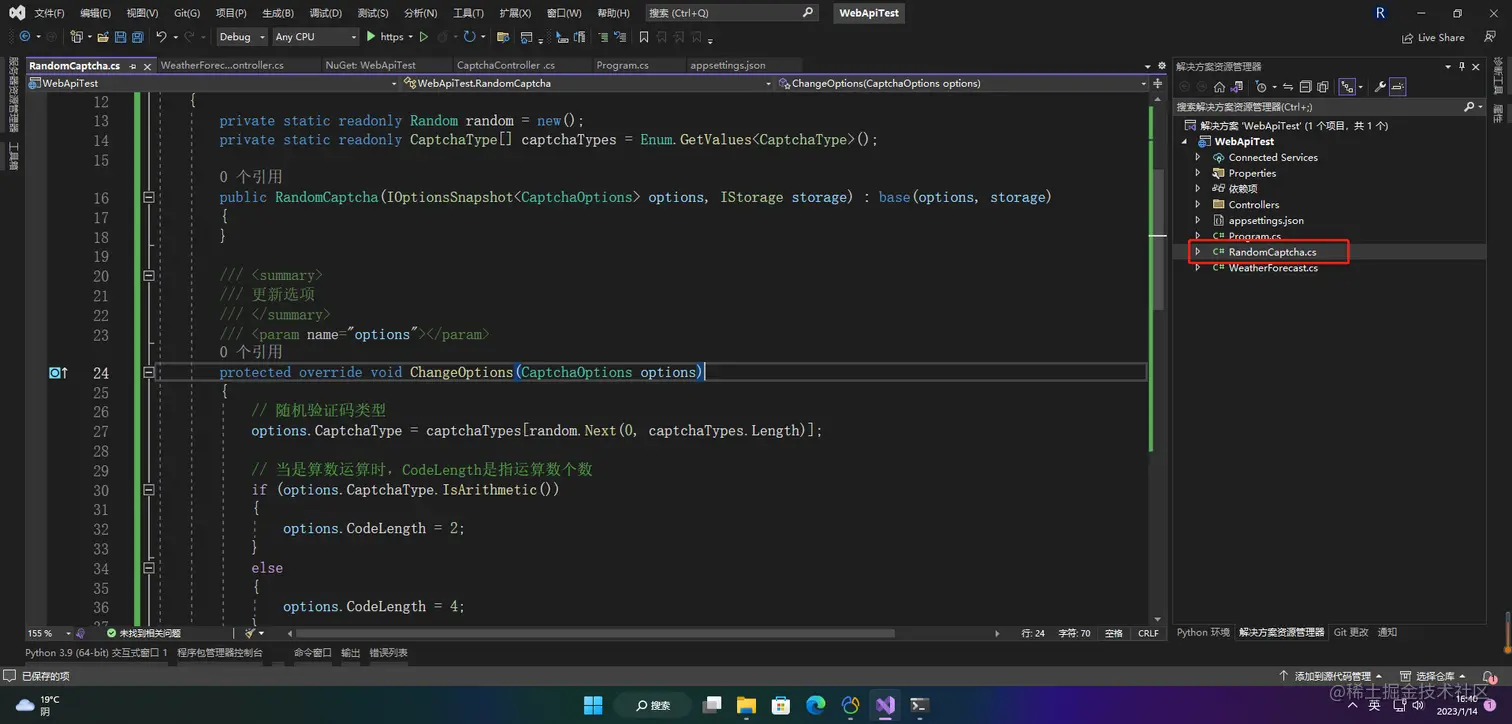Collapse the if block at line 30
Viewport: 1512px width, 724px height.
(149, 490)
